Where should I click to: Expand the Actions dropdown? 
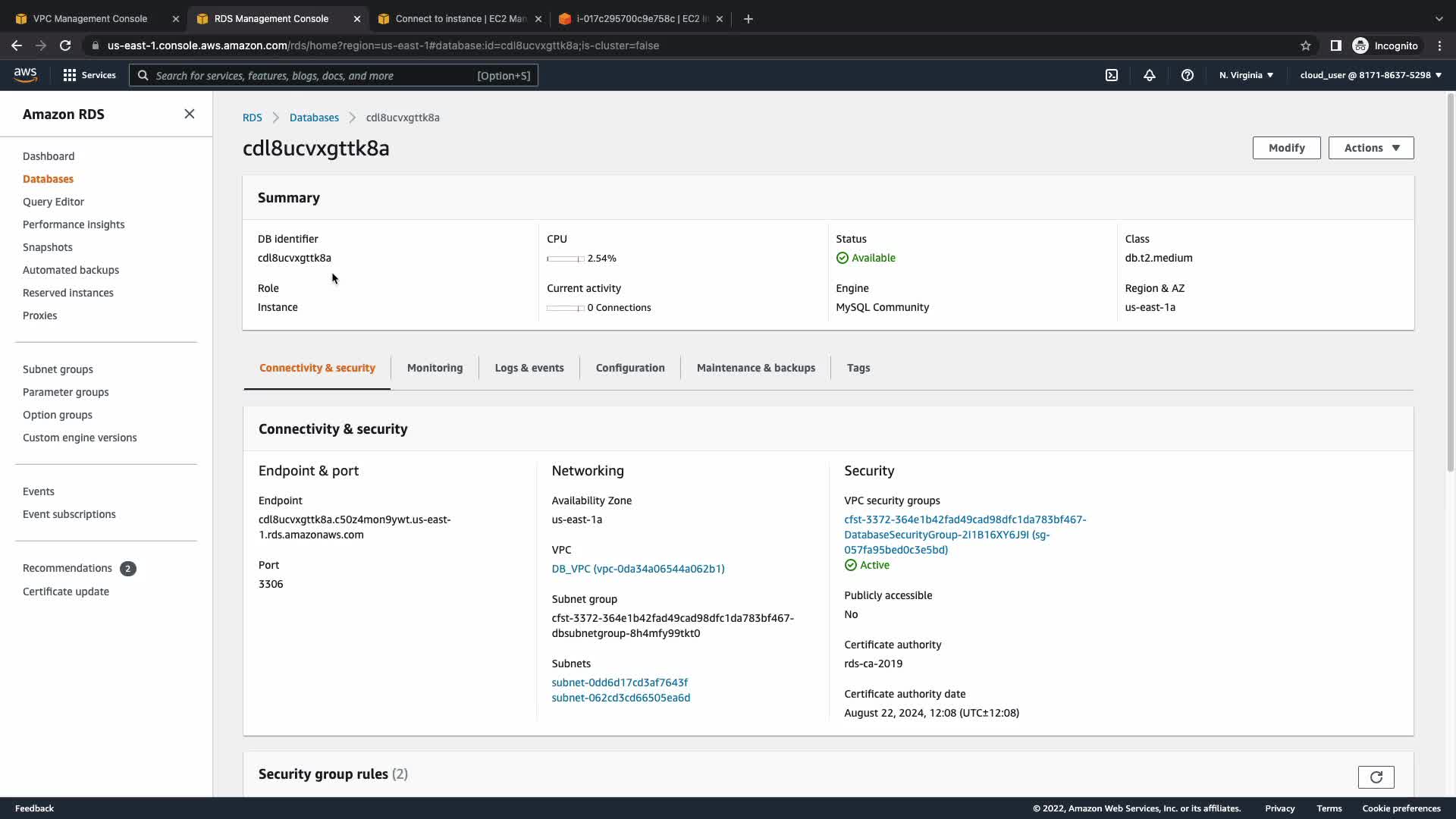pos(1370,148)
